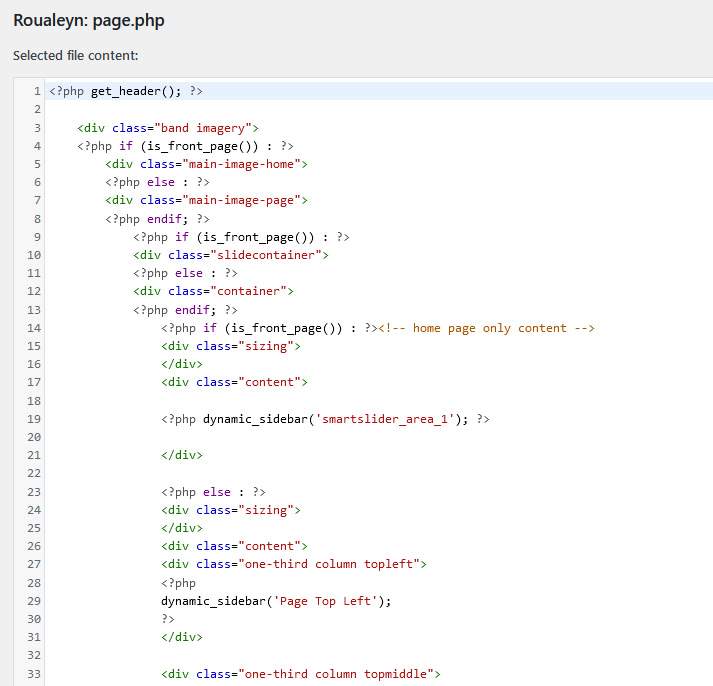Screen dimensions: 713x686
Task: Click the 'main-image-home' div line
Action: click(206, 164)
